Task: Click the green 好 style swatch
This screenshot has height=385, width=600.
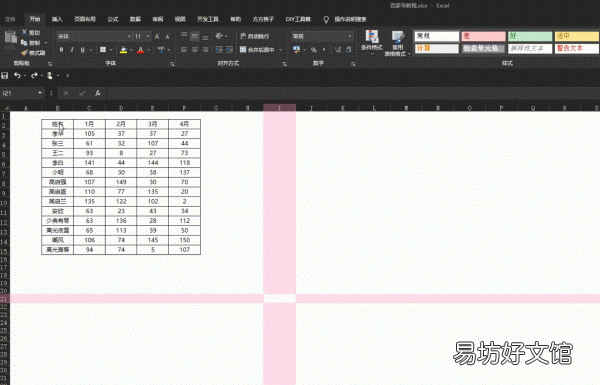Action: [x=530, y=36]
